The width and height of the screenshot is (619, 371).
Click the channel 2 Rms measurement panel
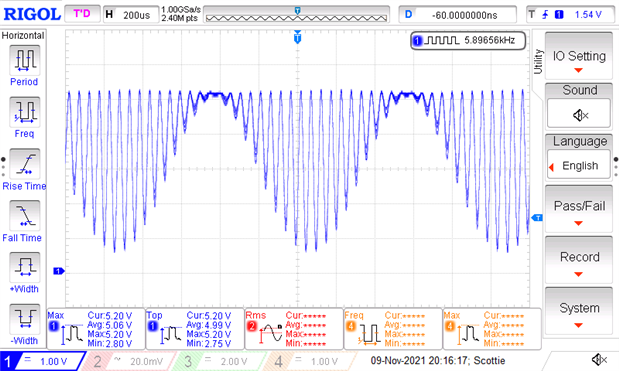[294, 329]
